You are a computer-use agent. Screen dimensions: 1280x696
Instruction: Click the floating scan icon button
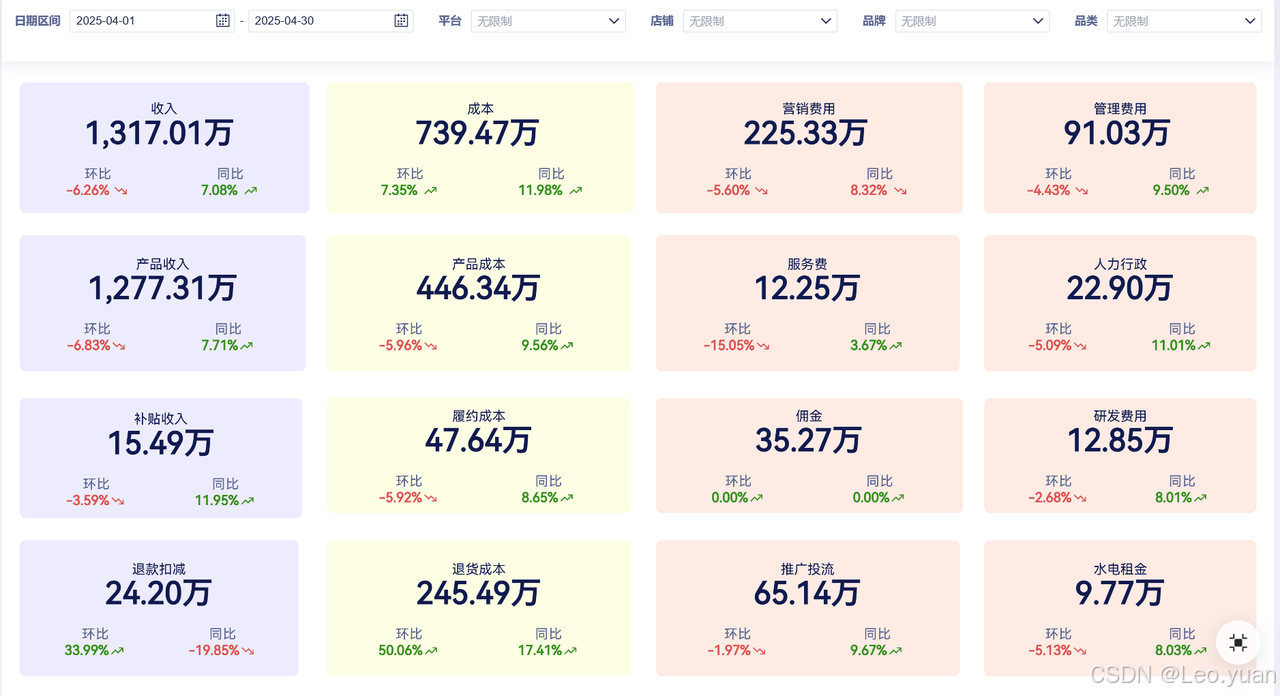[x=1238, y=643]
